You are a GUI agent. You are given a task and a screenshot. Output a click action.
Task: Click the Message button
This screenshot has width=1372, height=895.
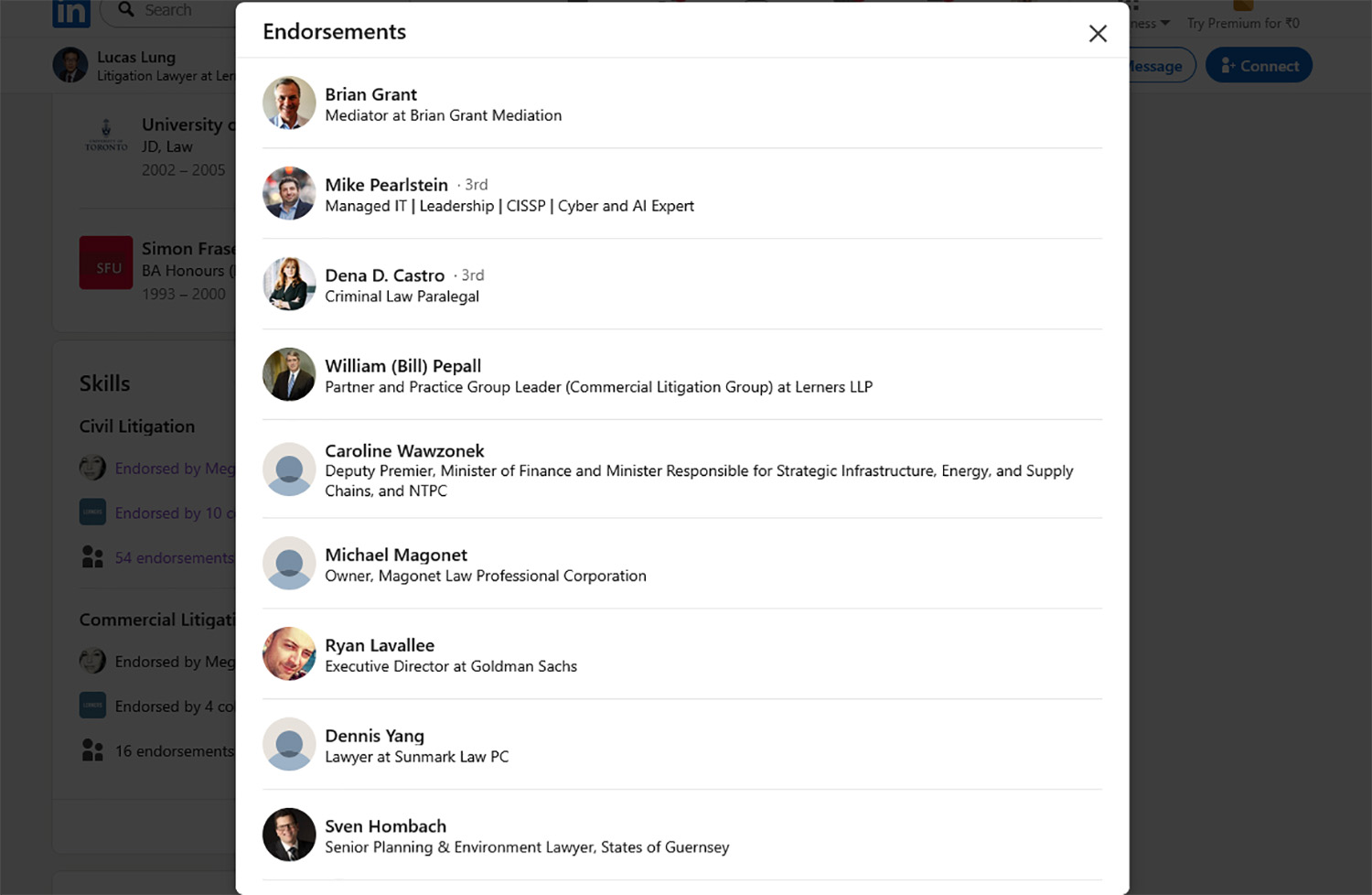1151,65
